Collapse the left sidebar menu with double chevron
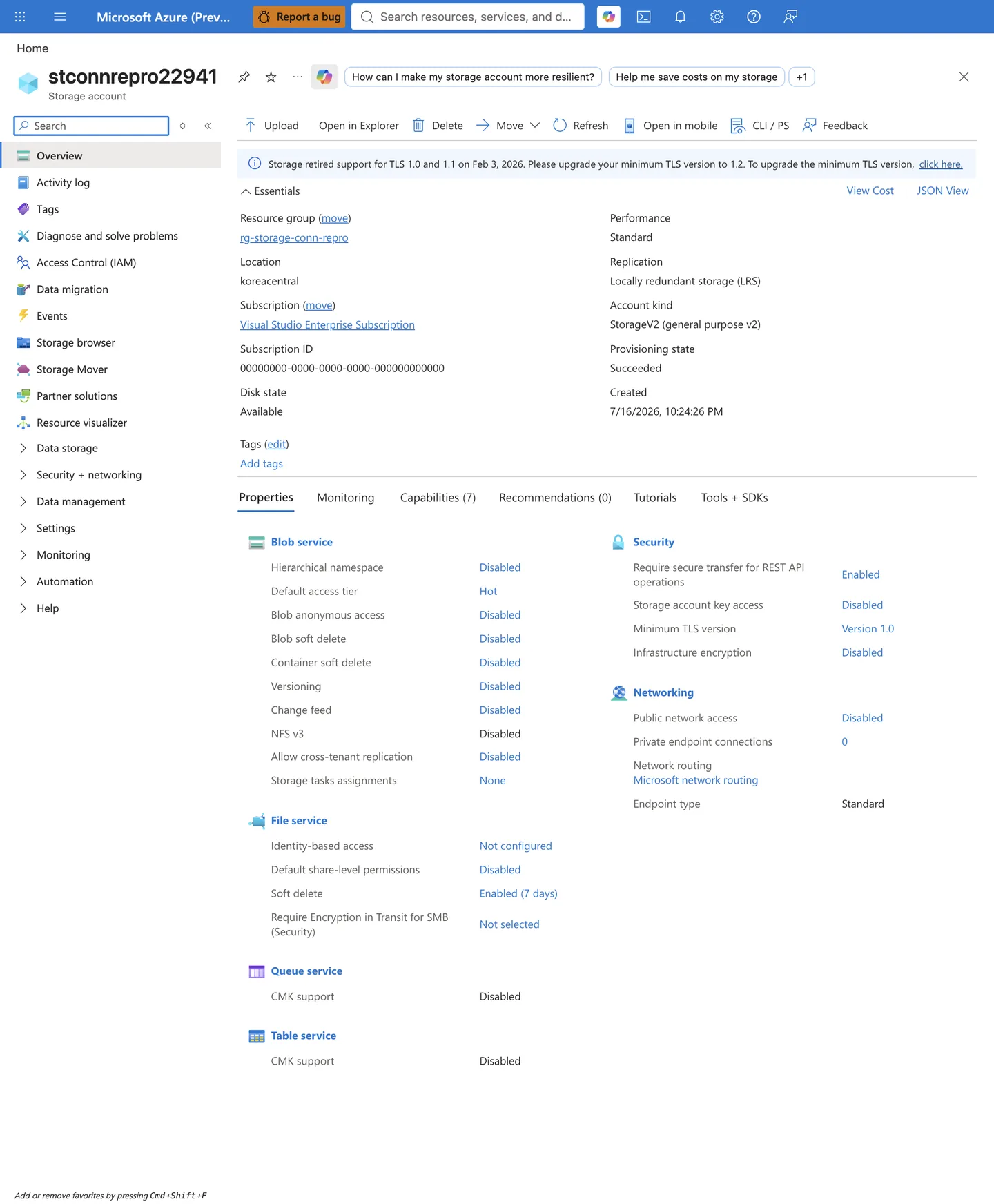Image resolution: width=994 pixels, height=1204 pixels. pyautogui.click(x=207, y=126)
